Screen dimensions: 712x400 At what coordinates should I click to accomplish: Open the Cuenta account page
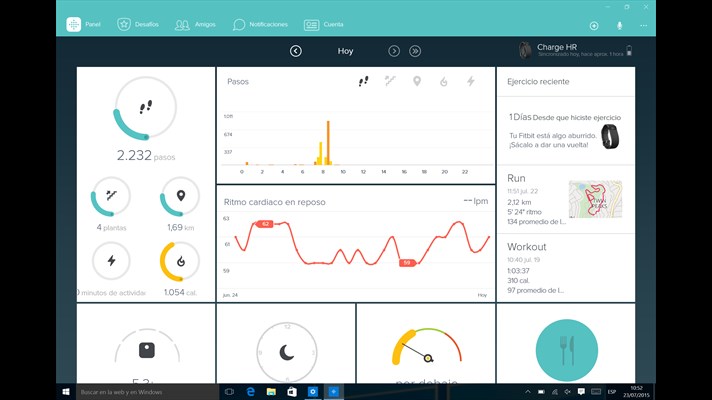(323, 24)
